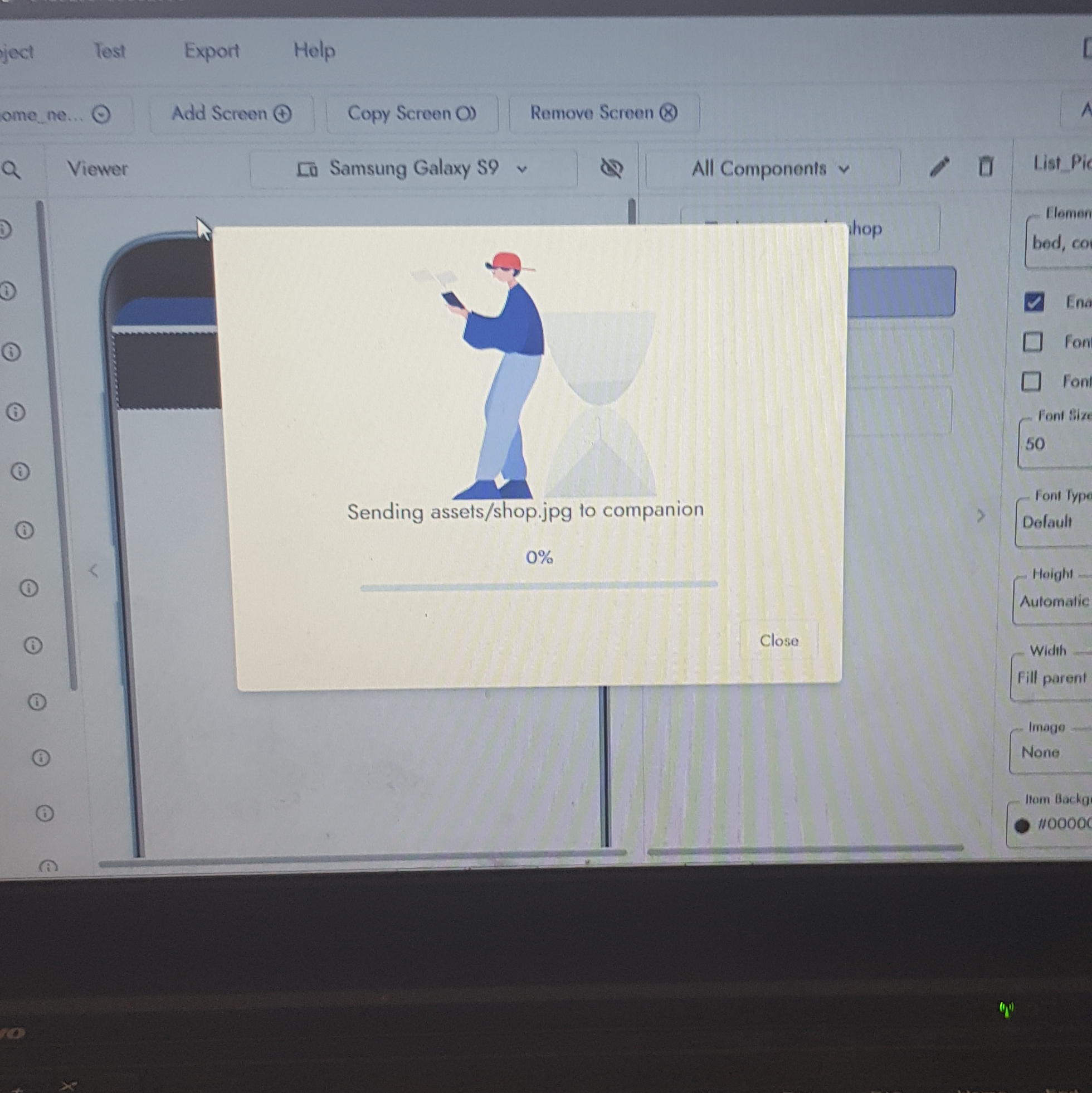Click the Font Size field showing 50

(1055, 444)
